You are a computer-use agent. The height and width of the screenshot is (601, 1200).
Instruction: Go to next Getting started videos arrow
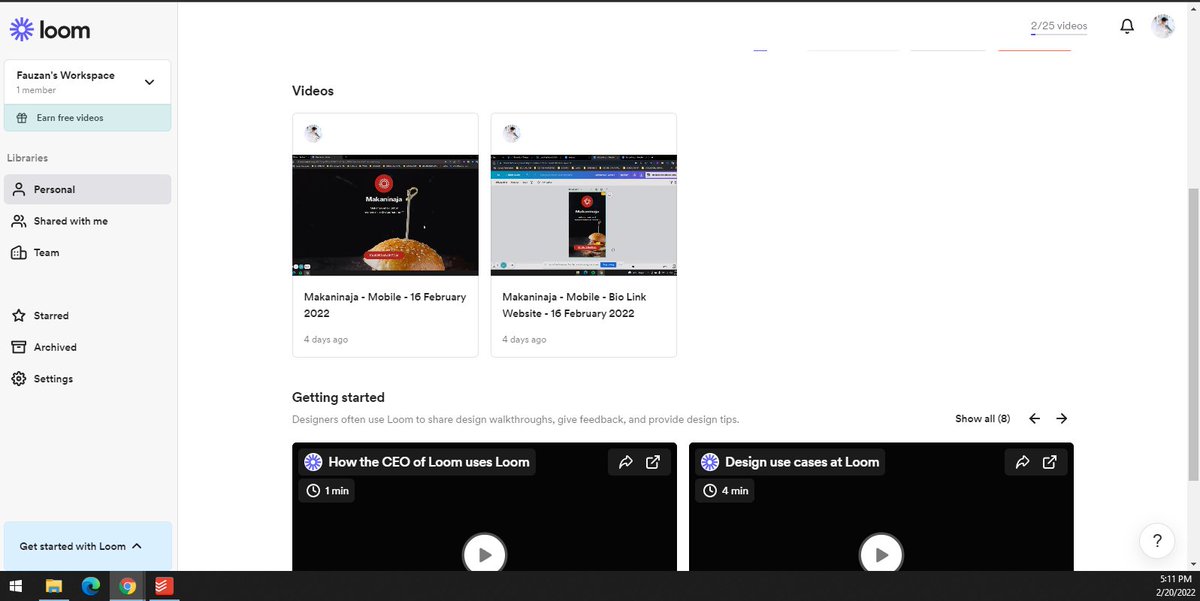[x=1062, y=419]
